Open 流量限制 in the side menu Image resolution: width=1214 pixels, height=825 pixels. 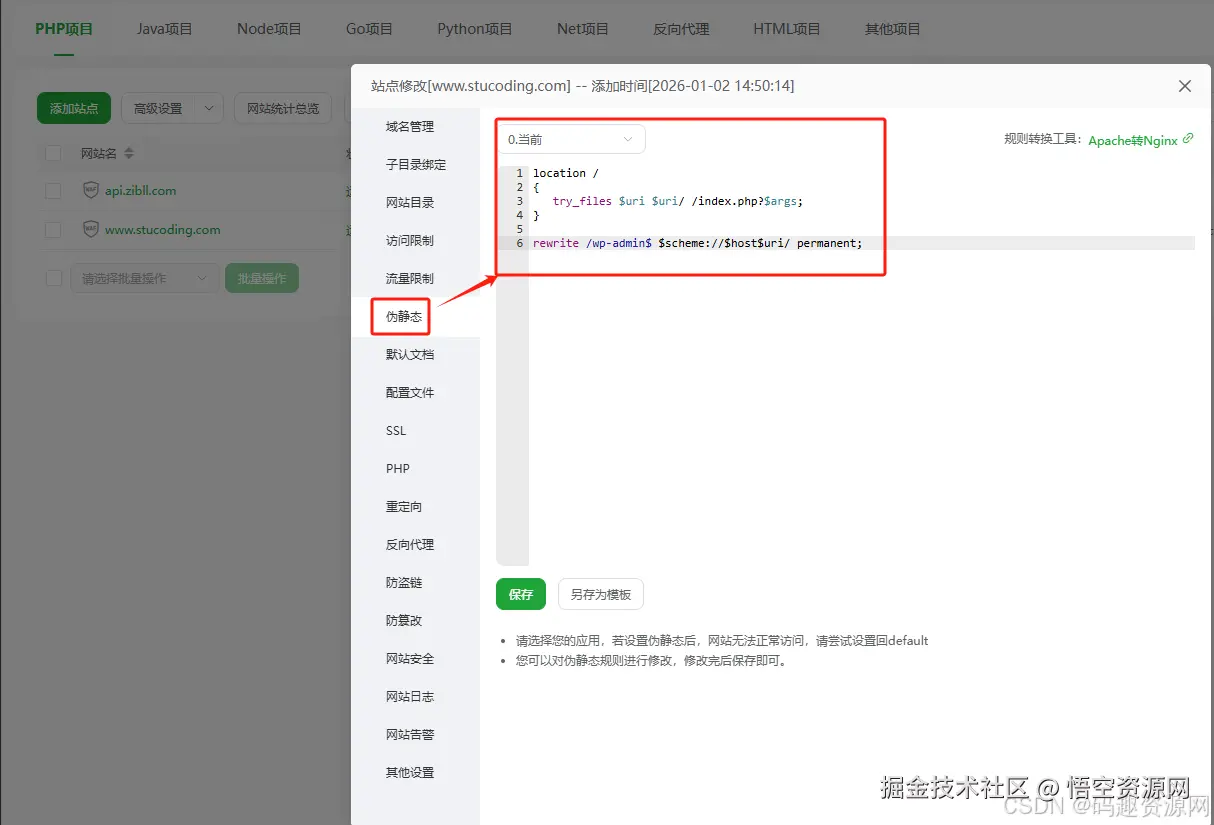click(x=410, y=279)
